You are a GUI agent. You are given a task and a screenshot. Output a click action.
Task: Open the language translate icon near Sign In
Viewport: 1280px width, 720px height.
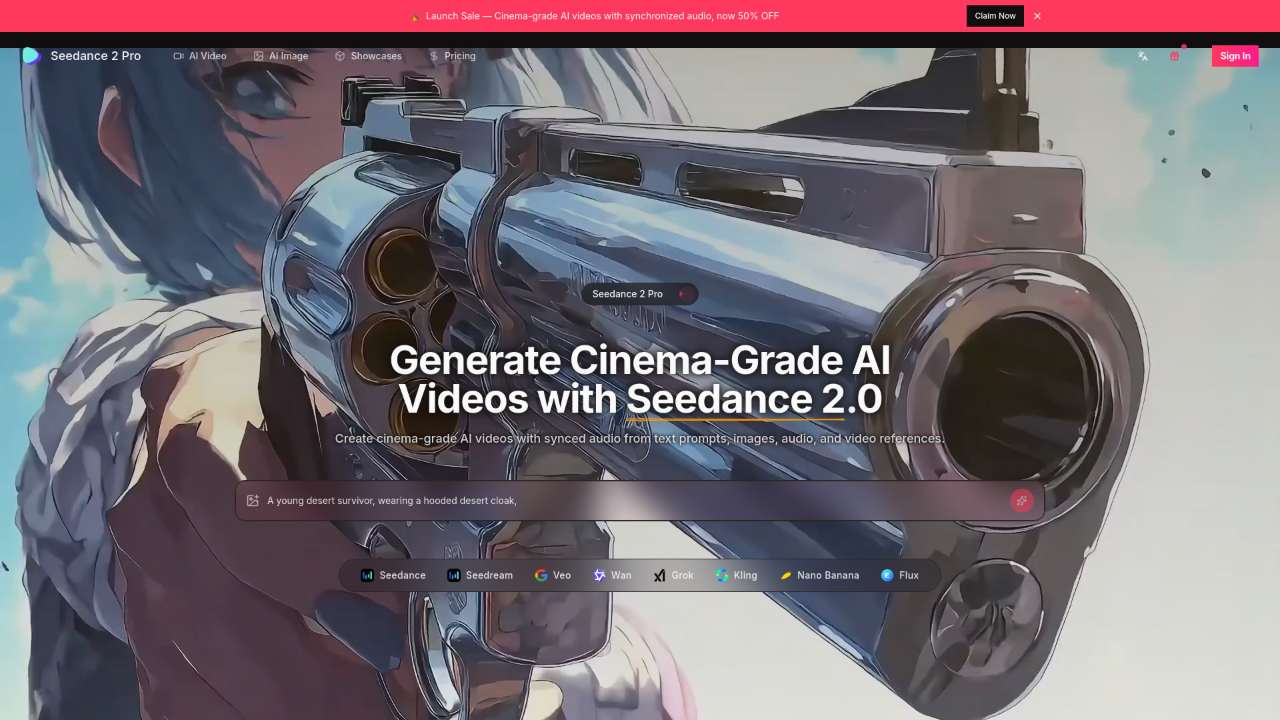point(1142,56)
